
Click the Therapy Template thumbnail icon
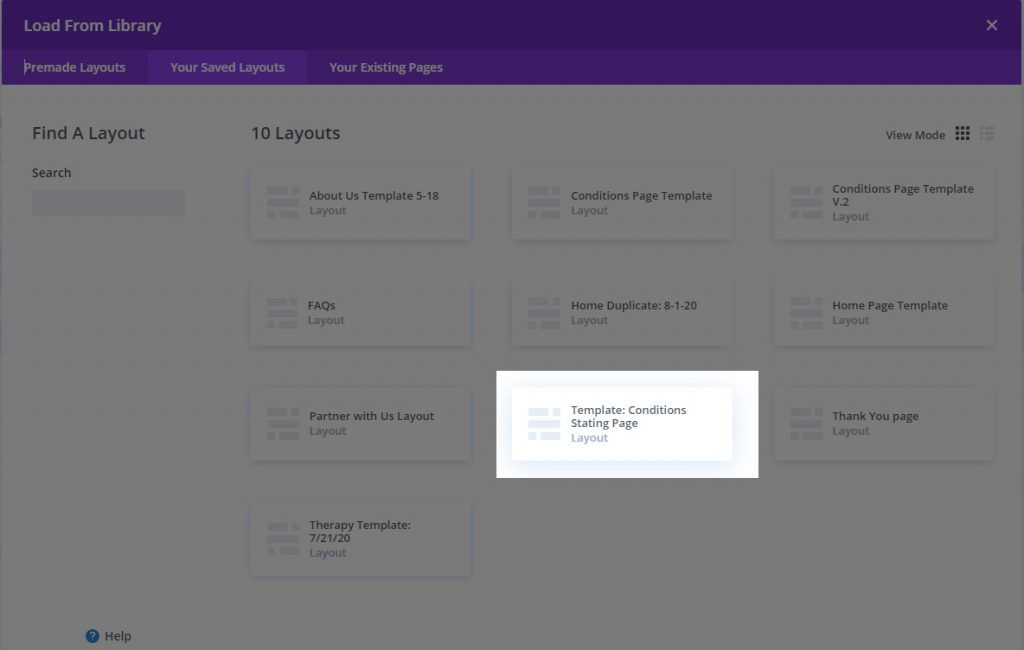coord(283,539)
